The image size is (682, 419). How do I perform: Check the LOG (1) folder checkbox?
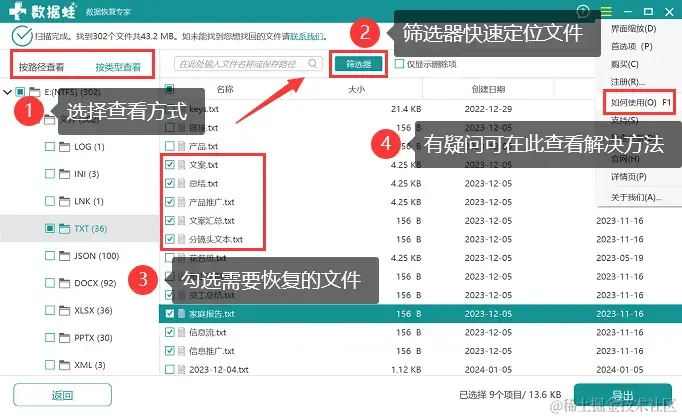50,147
